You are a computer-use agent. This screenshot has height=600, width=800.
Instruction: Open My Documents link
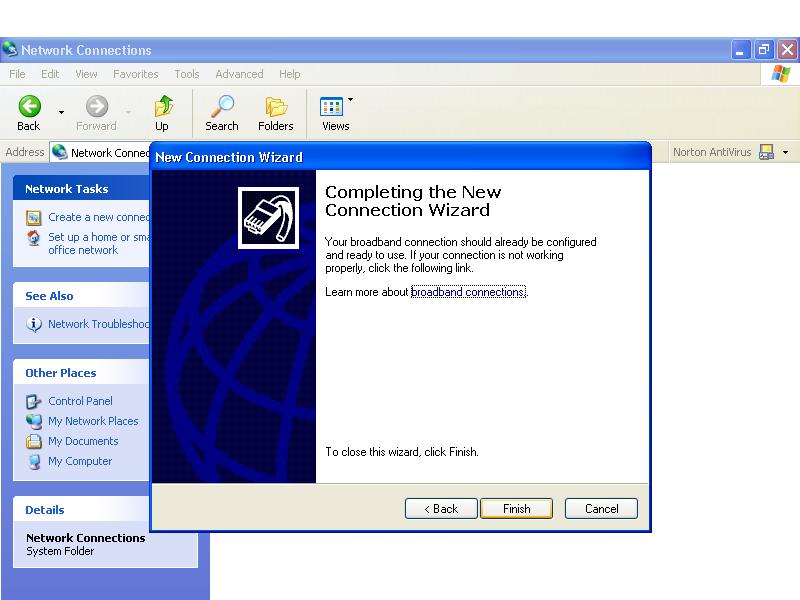(x=83, y=441)
